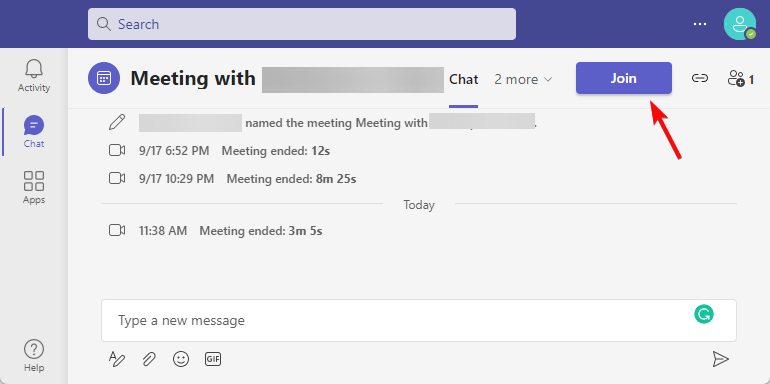
Task: Open Help from the sidebar
Action: [34, 356]
